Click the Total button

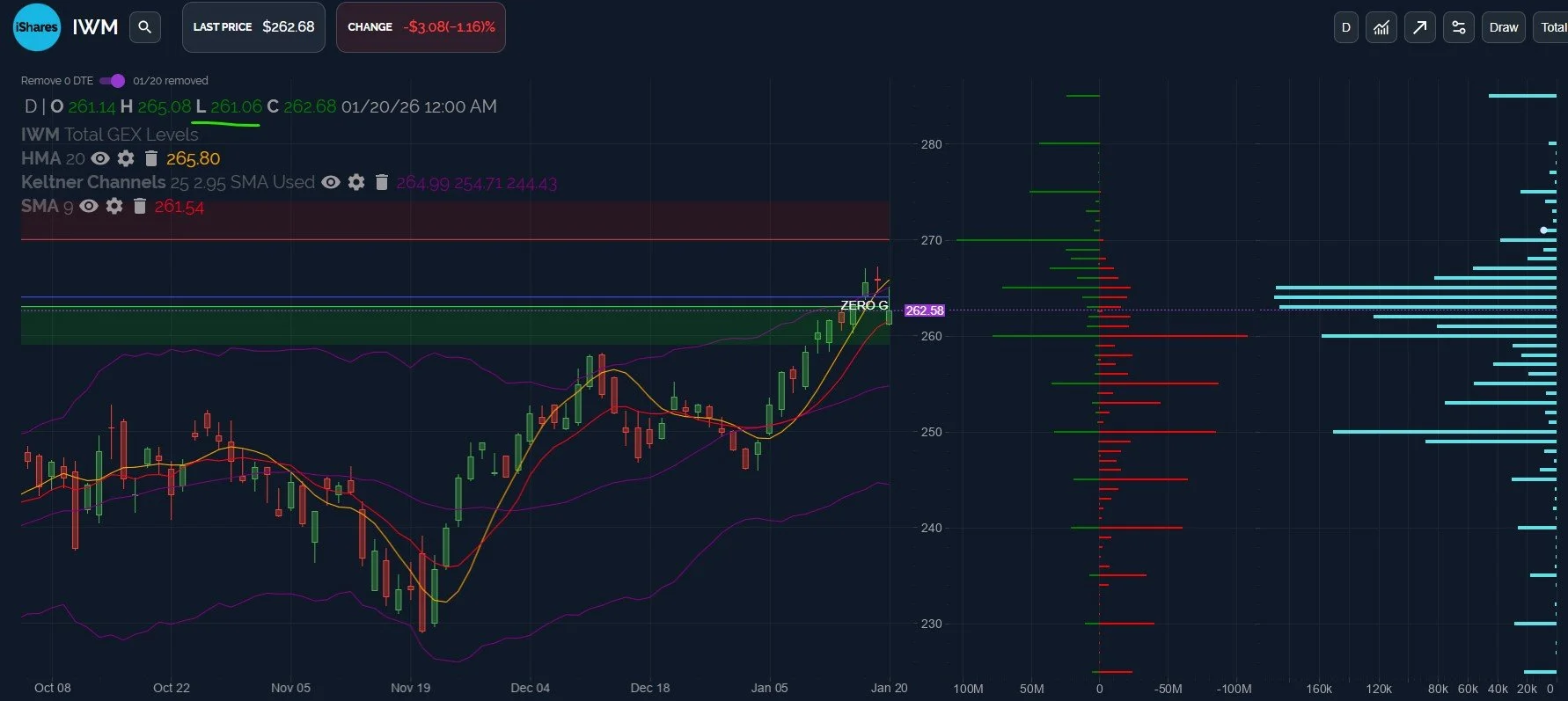1552,27
